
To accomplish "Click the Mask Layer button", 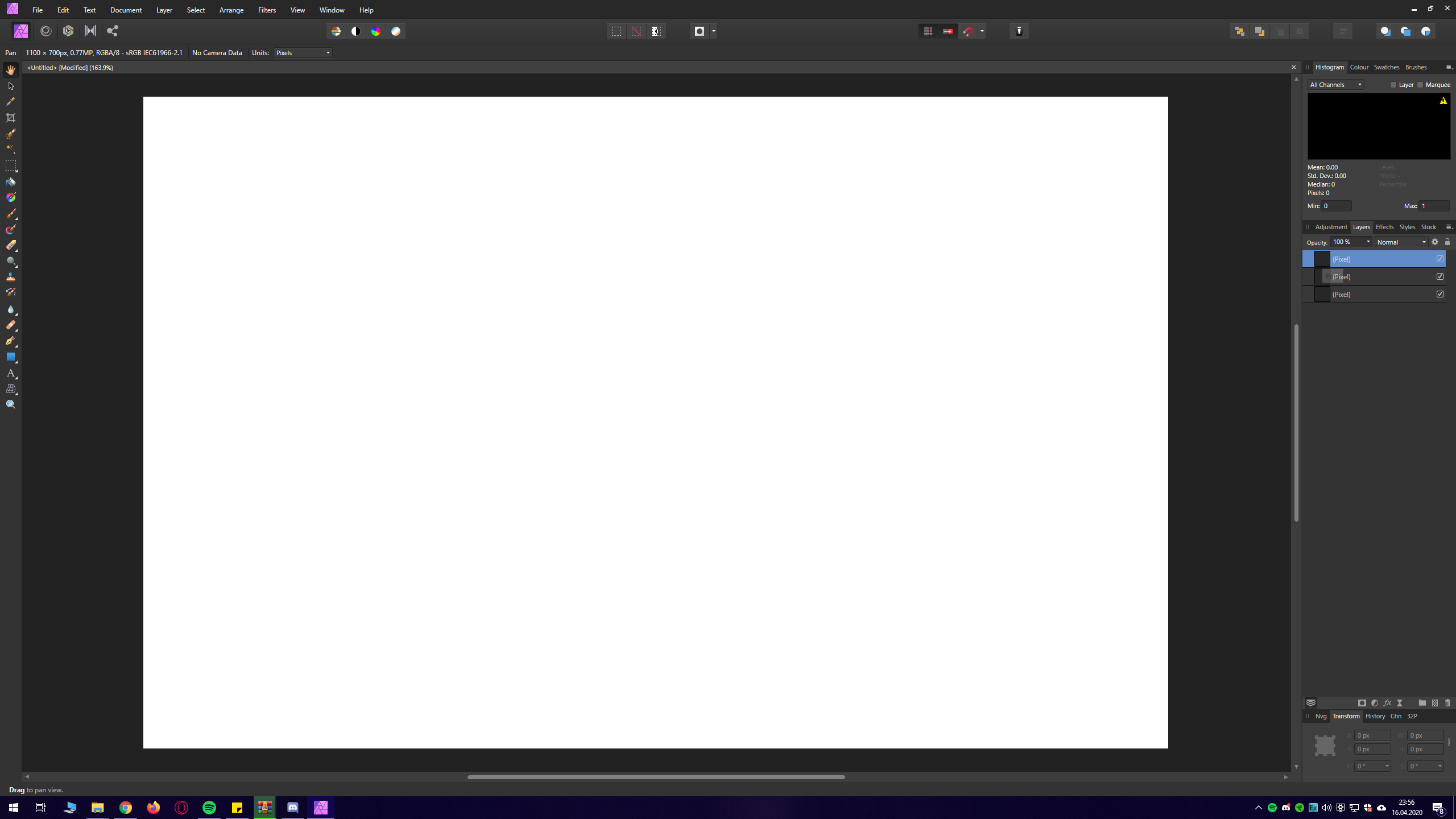I will (1362, 703).
